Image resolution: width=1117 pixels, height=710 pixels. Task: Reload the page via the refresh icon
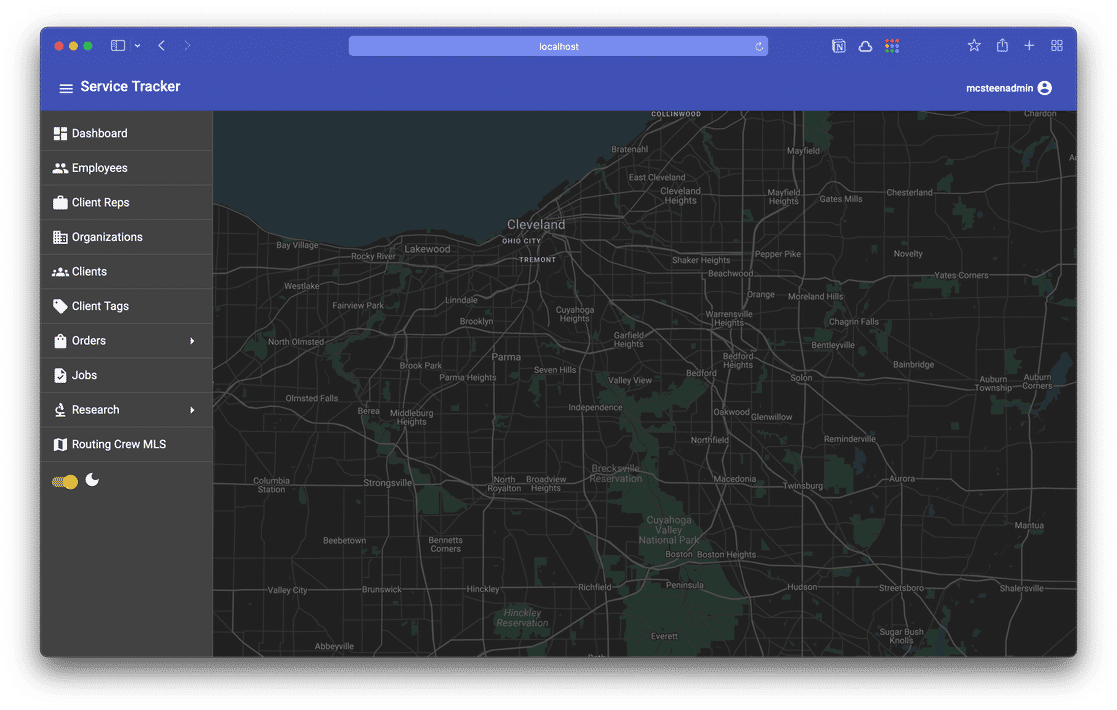(759, 46)
